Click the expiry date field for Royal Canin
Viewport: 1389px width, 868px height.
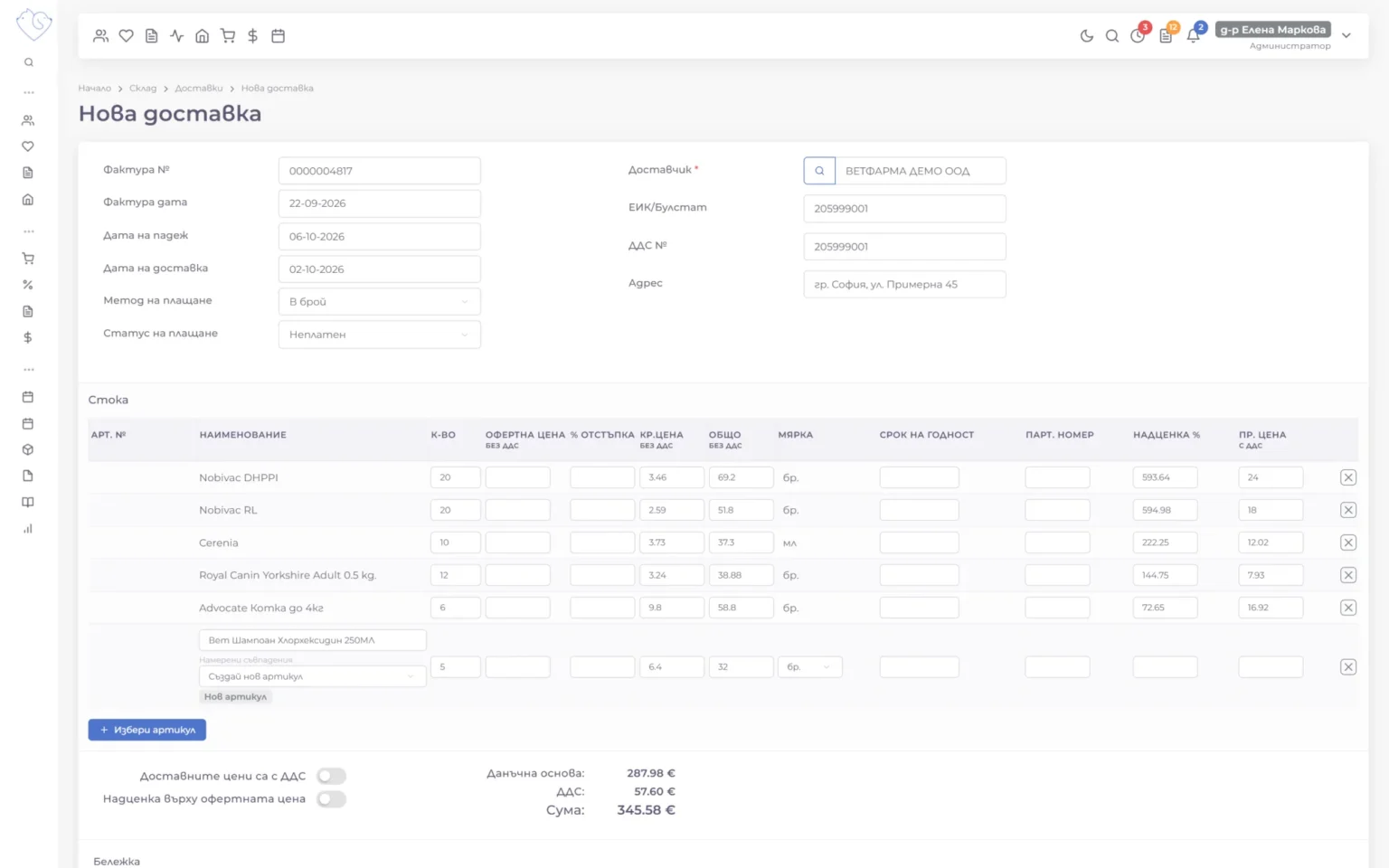(x=920, y=575)
